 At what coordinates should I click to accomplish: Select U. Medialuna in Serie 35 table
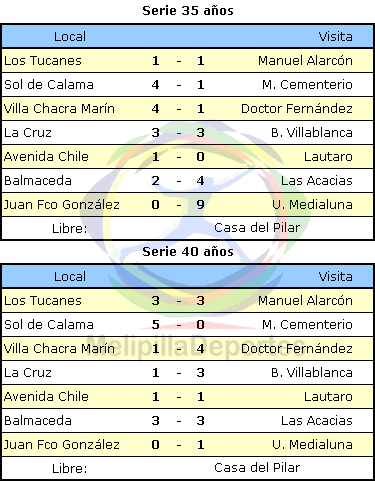(312, 205)
